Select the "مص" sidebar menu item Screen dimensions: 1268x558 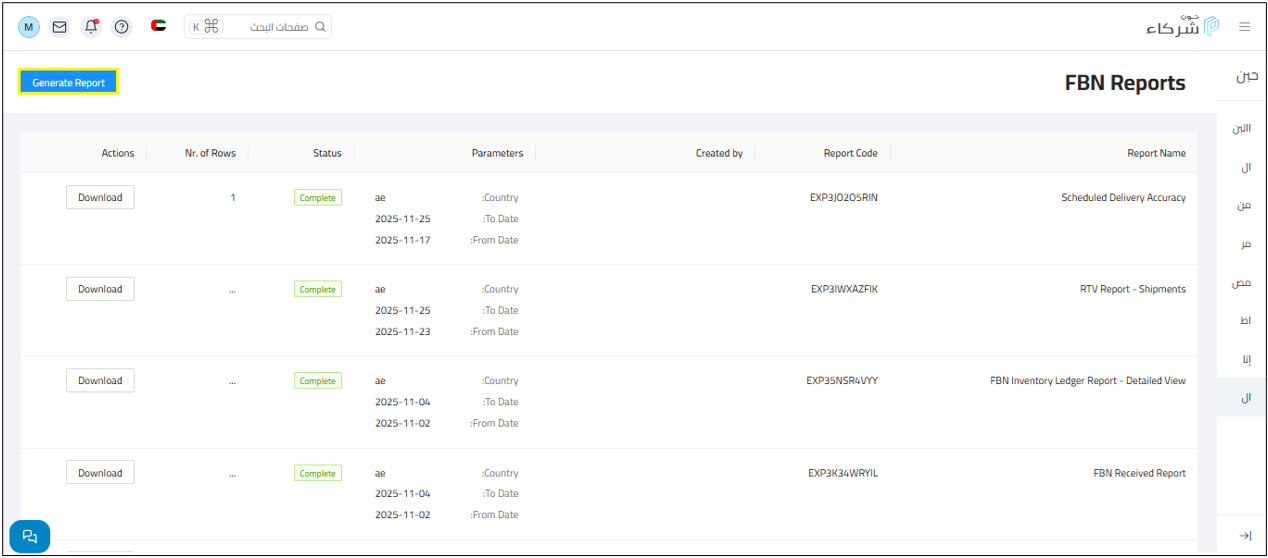pos(1242,283)
